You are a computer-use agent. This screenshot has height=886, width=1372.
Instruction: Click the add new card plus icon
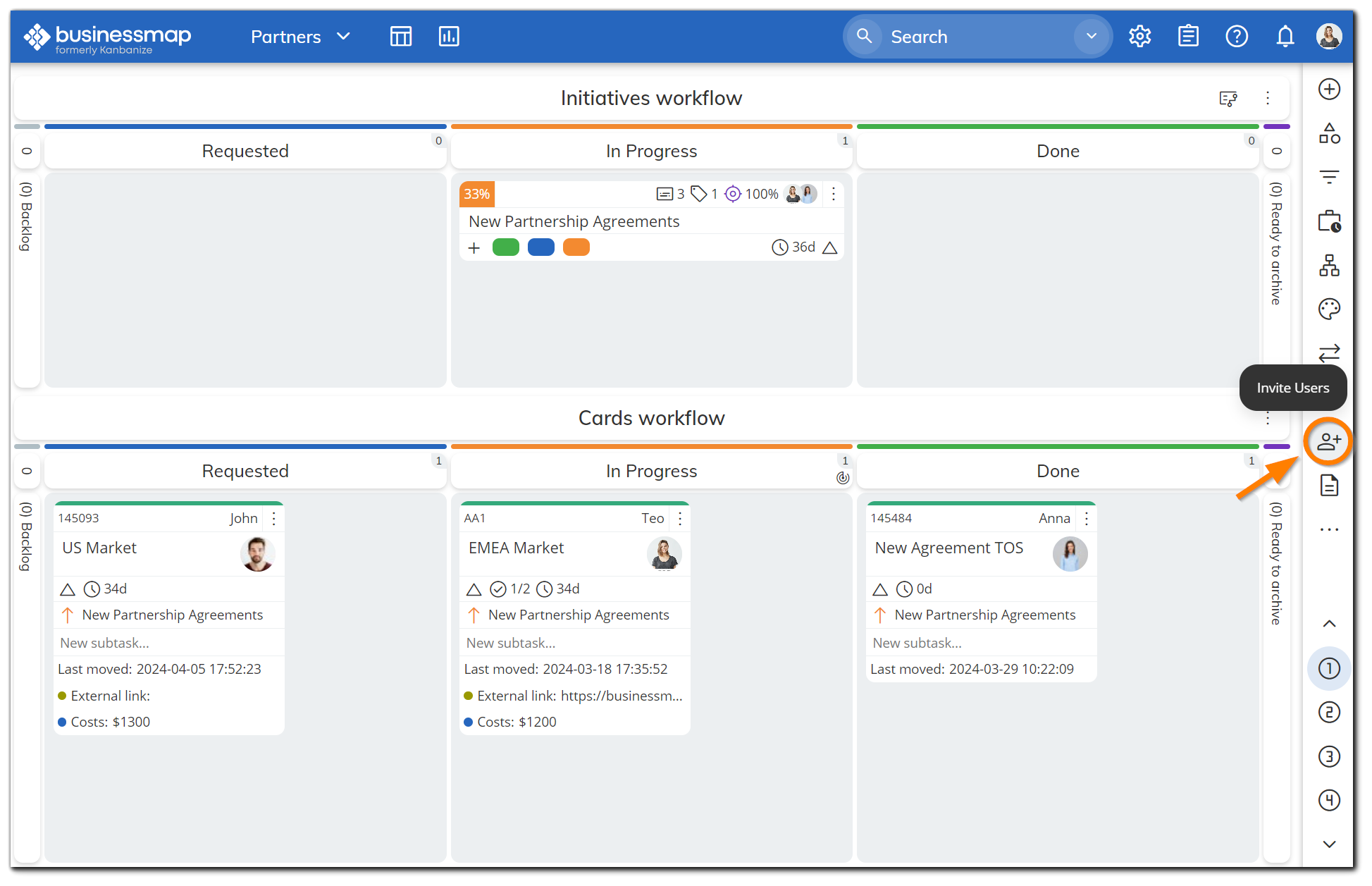tap(1329, 89)
